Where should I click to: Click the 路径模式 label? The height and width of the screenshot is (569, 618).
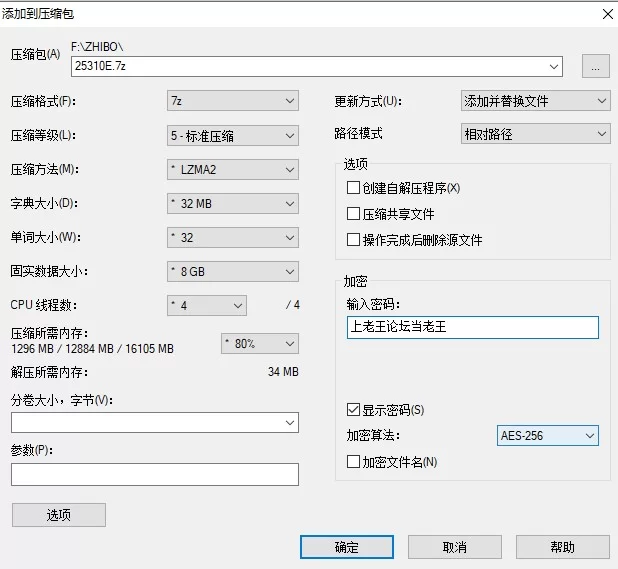pyautogui.click(x=358, y=133)
